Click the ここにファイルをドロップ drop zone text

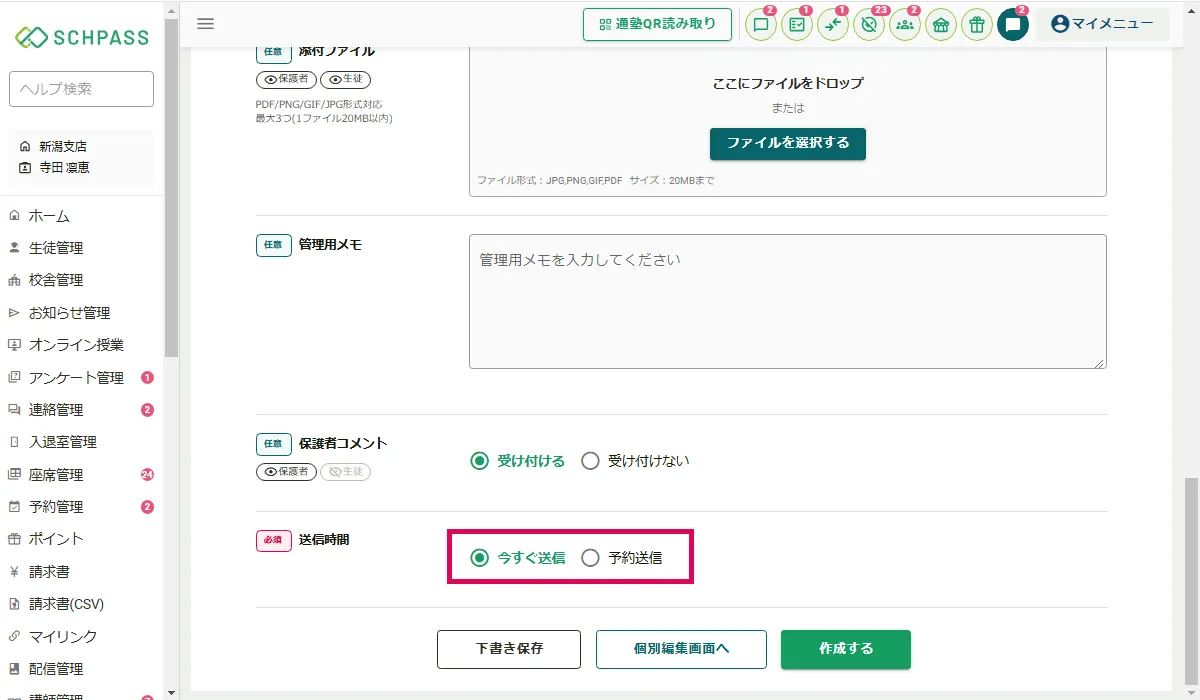(x=788, y=83)
